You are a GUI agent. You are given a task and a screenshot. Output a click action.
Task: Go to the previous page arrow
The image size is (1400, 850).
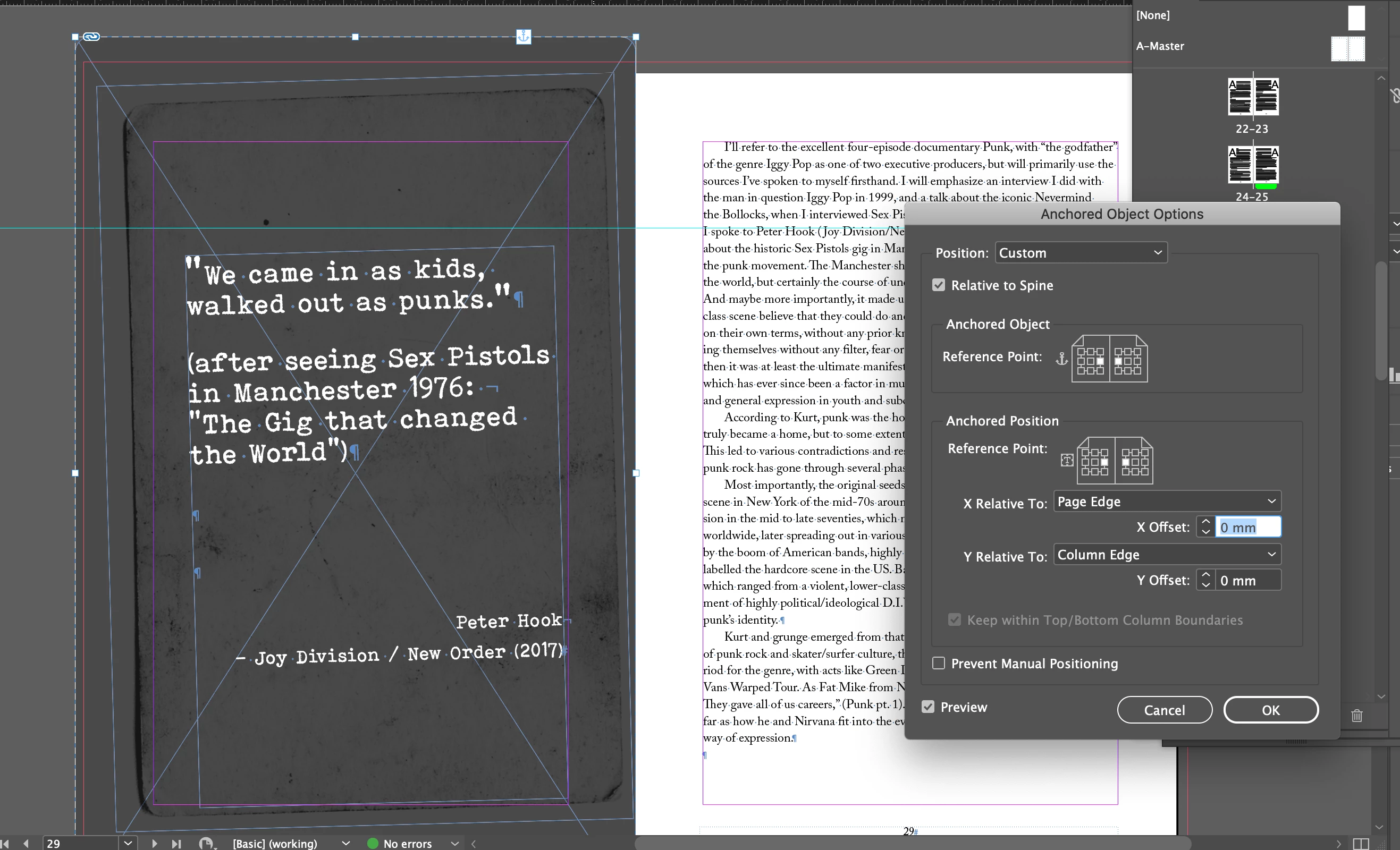pos(26,843)
